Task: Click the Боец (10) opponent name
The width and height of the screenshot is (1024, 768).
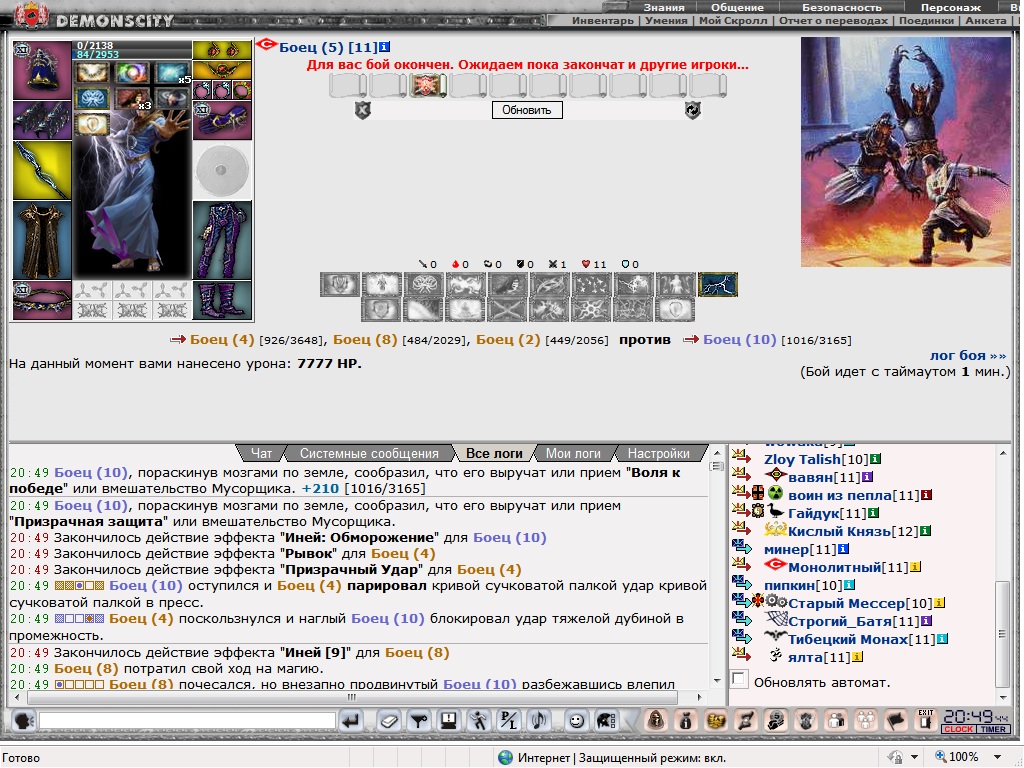Action: point(739,340)
